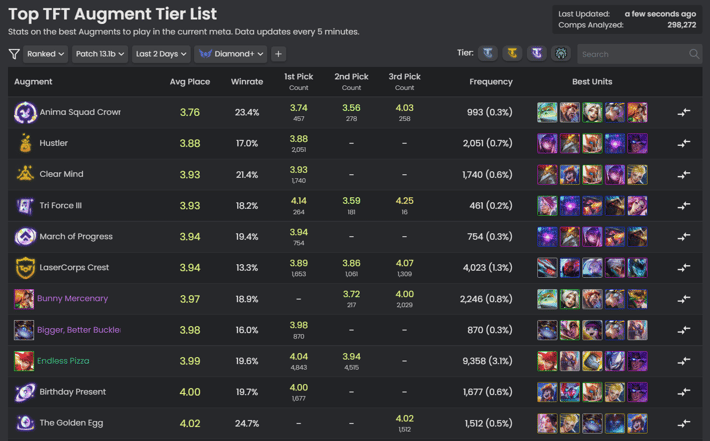Click first best unit thumbnail for Tri Force III
This screenshot has width=710, height=441.
coord(547,206)
